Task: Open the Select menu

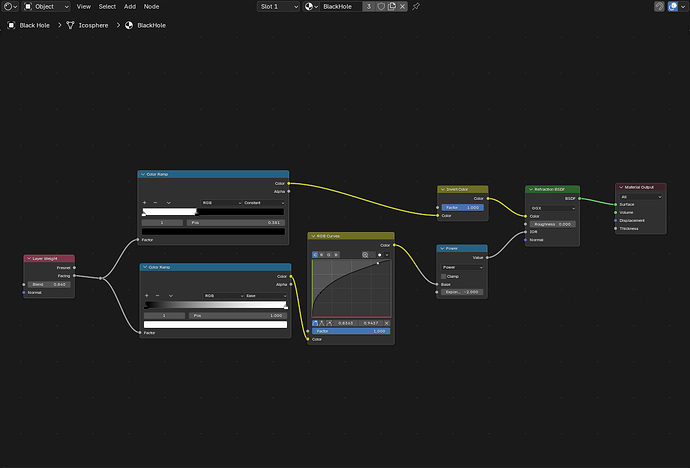Action: [x=107, y=7]
